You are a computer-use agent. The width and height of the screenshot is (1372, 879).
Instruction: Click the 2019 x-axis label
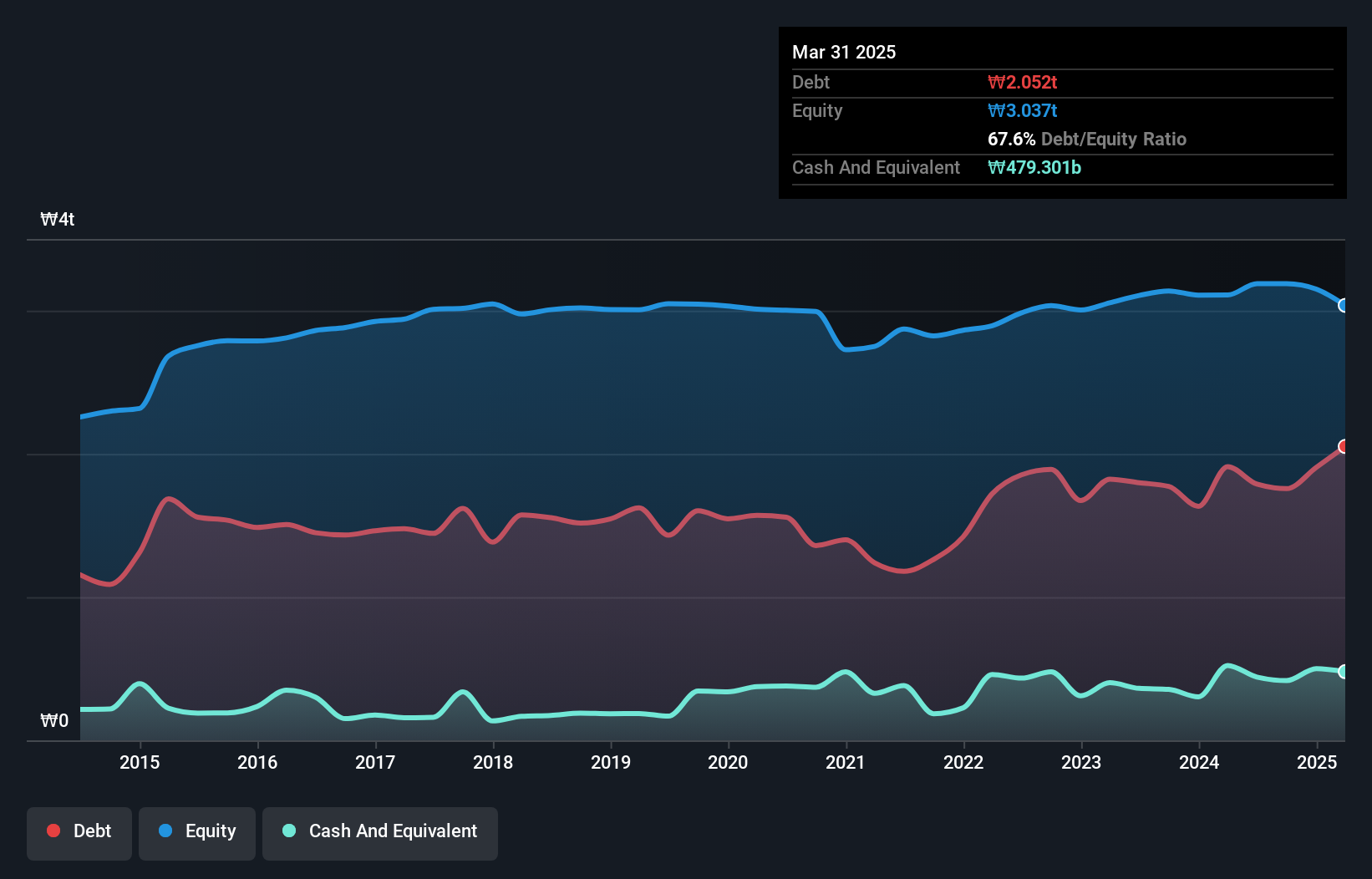click(611, 762)
